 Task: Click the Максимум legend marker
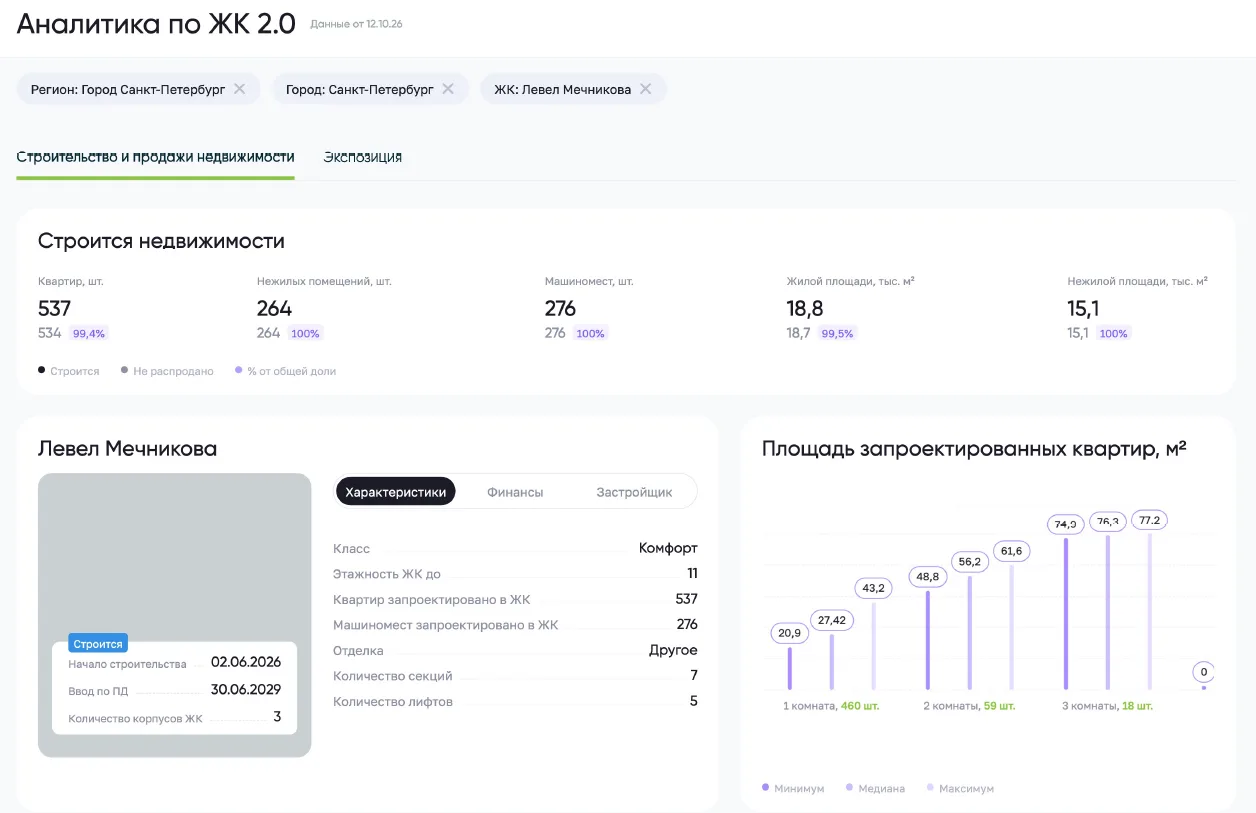(930, 788)
